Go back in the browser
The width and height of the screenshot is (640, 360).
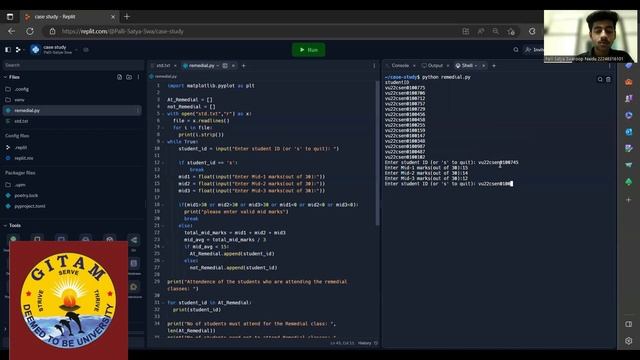point(11,31)
